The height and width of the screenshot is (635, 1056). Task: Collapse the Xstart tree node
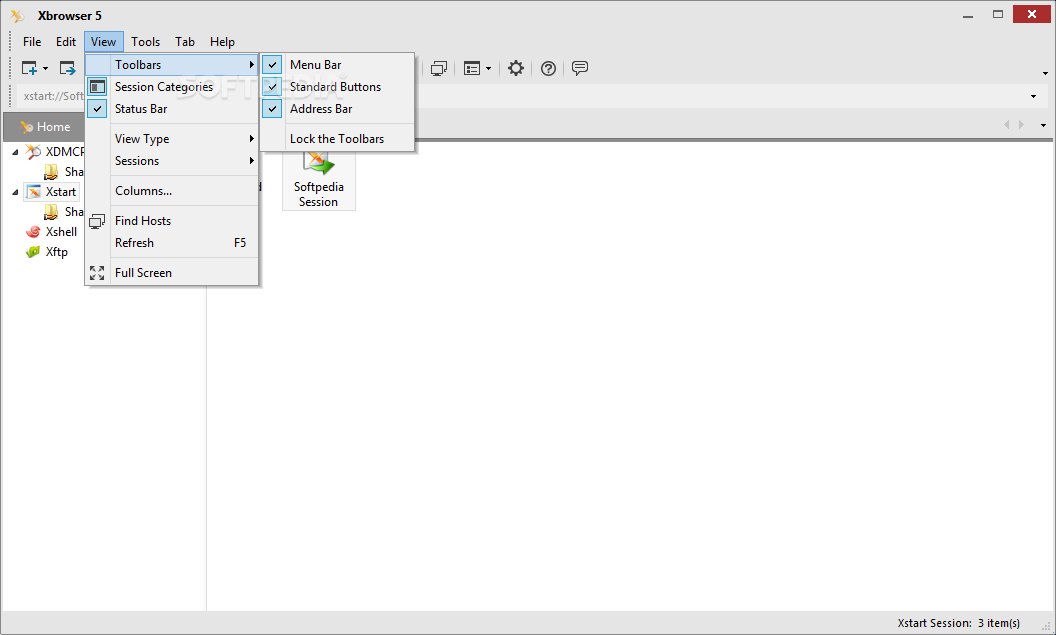[x=15, y=193]
